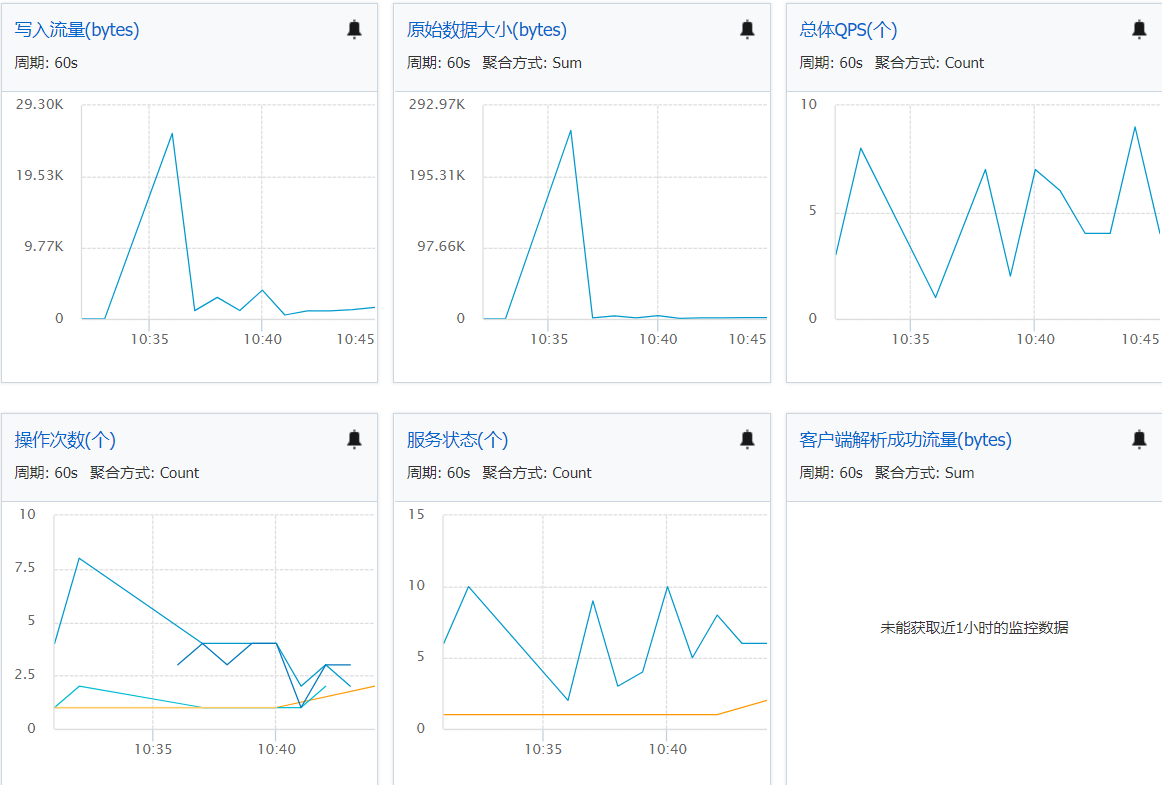Click the 292.97K axis label in 原始数据大小 chart

pos(436,104)
